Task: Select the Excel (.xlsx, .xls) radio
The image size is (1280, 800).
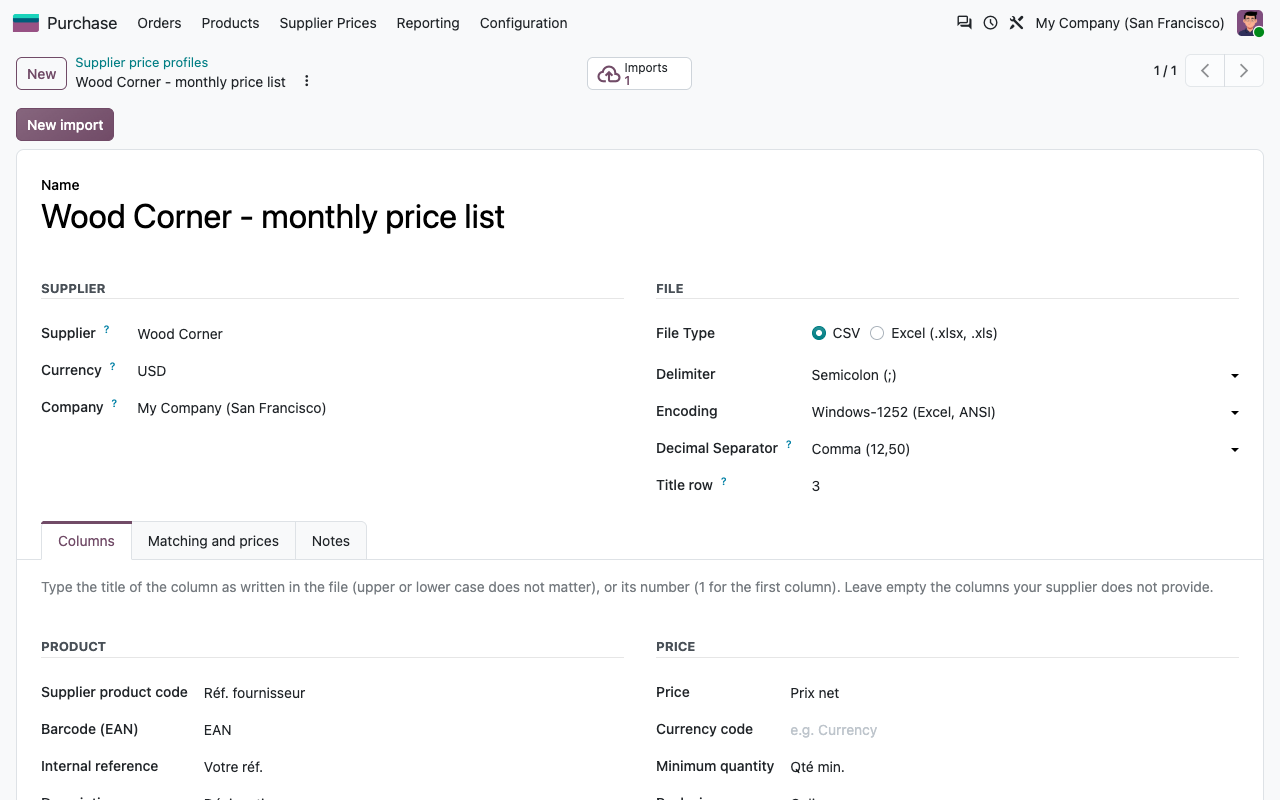Action: 877,333
